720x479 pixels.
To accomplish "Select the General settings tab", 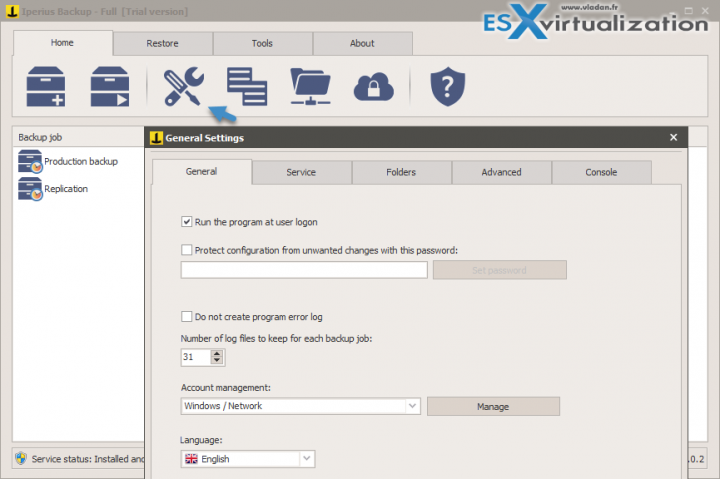I will [x=202, y=171].
